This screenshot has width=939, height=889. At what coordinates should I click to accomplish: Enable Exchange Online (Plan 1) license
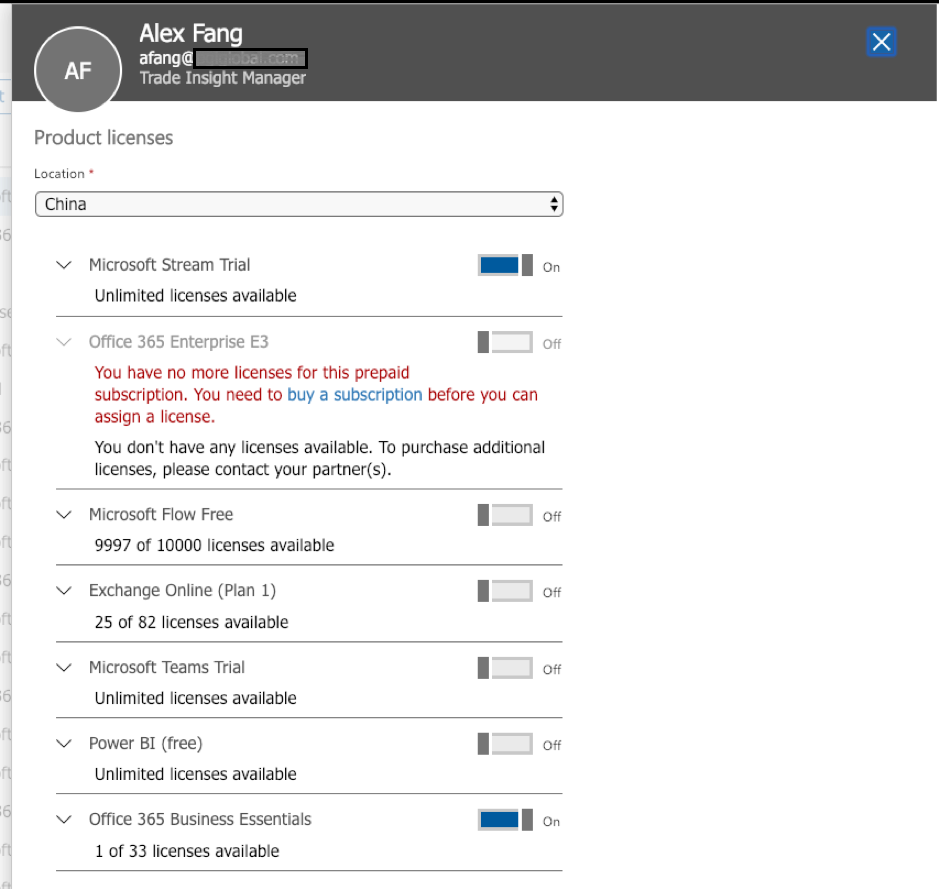[x=505, y=591]
